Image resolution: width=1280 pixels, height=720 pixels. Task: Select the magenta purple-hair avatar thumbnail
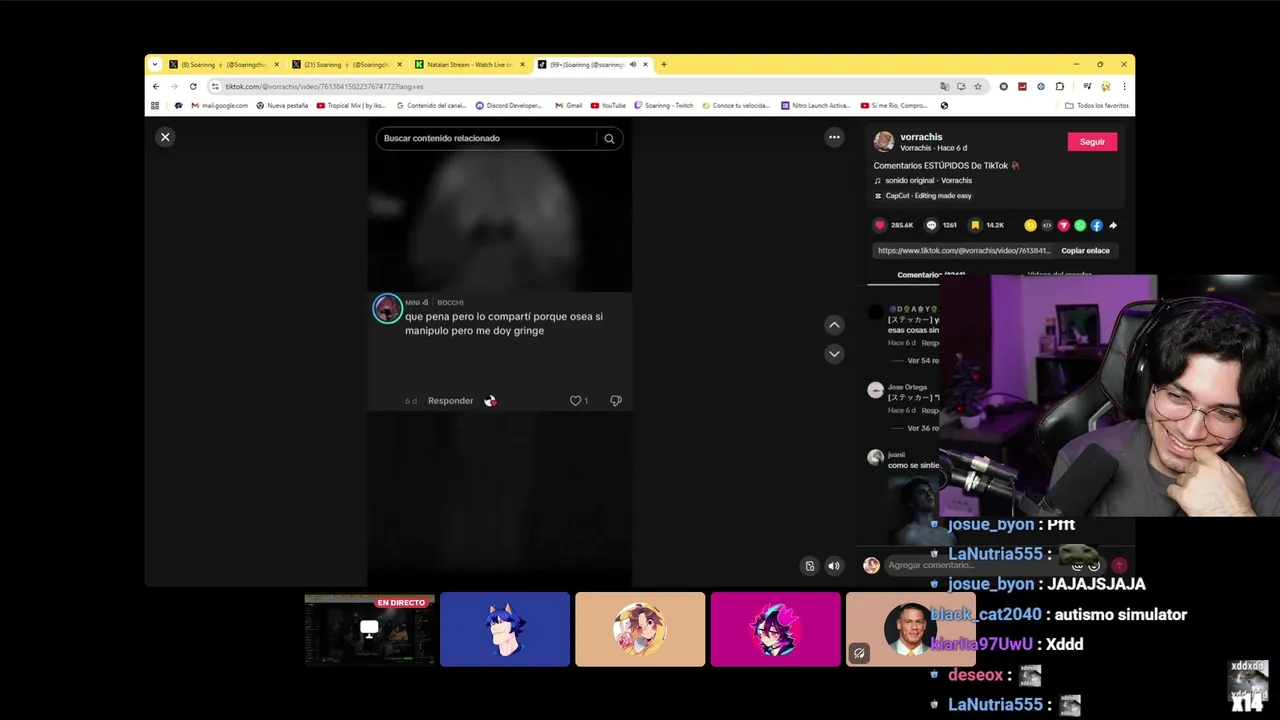(x=775, y=629)
